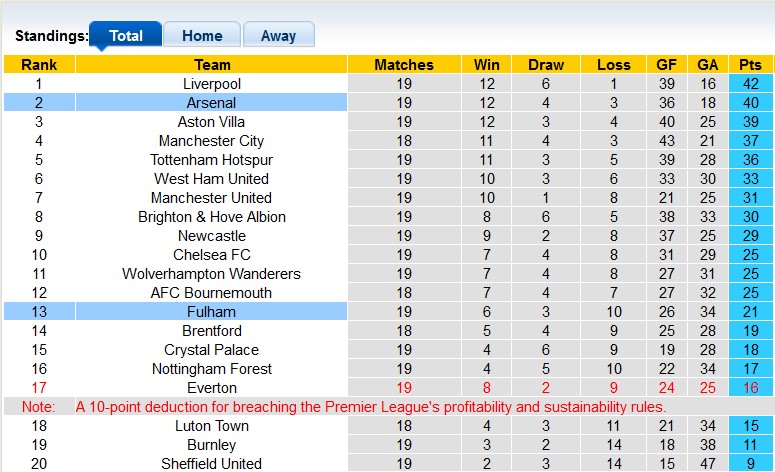Select Everton in red text

212,388
